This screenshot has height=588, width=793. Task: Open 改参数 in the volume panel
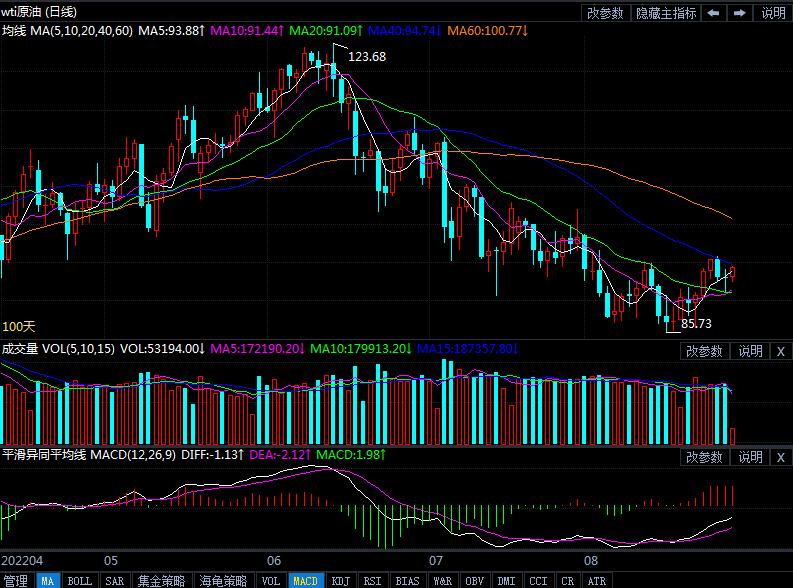704,351
